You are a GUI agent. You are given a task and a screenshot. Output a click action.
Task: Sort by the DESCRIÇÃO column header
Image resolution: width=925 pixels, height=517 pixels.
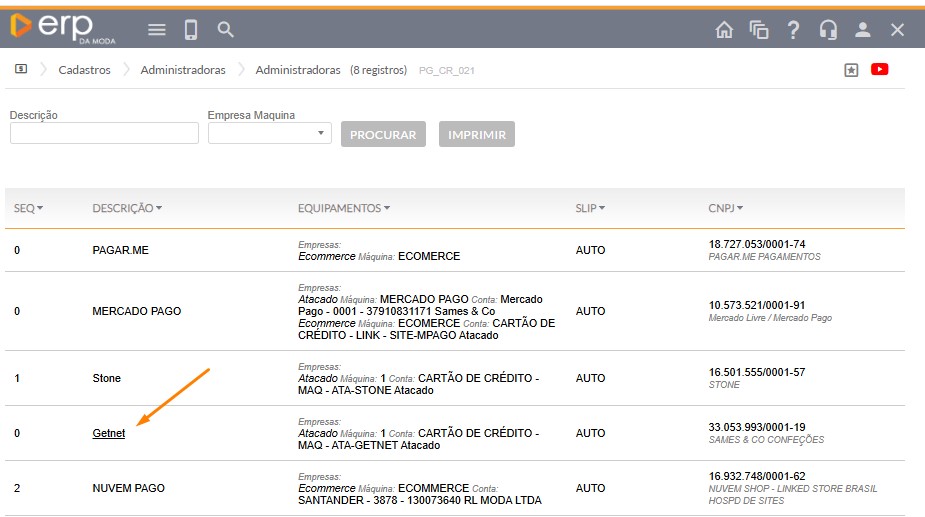[126, 208]
